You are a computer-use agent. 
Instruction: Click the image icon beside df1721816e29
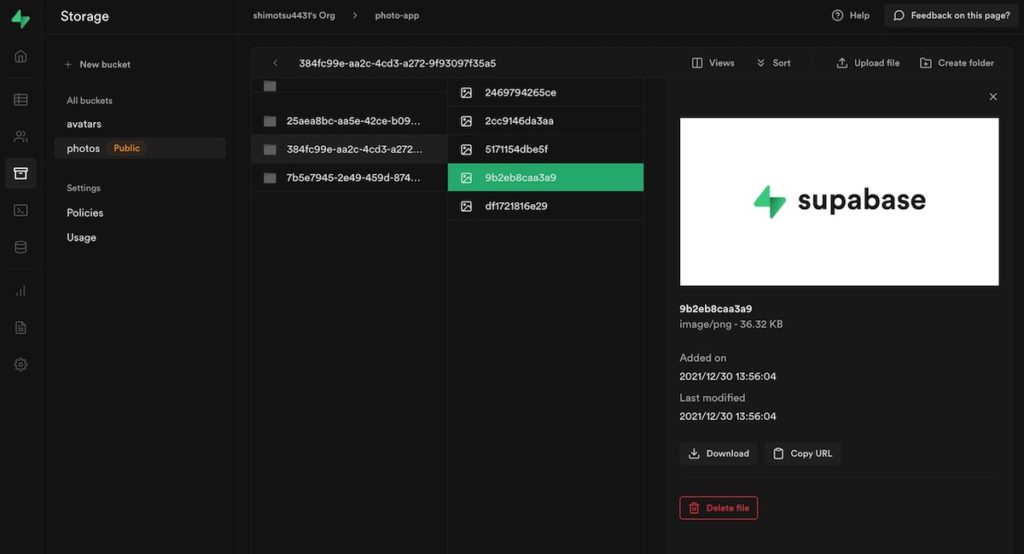click(466, 206)
